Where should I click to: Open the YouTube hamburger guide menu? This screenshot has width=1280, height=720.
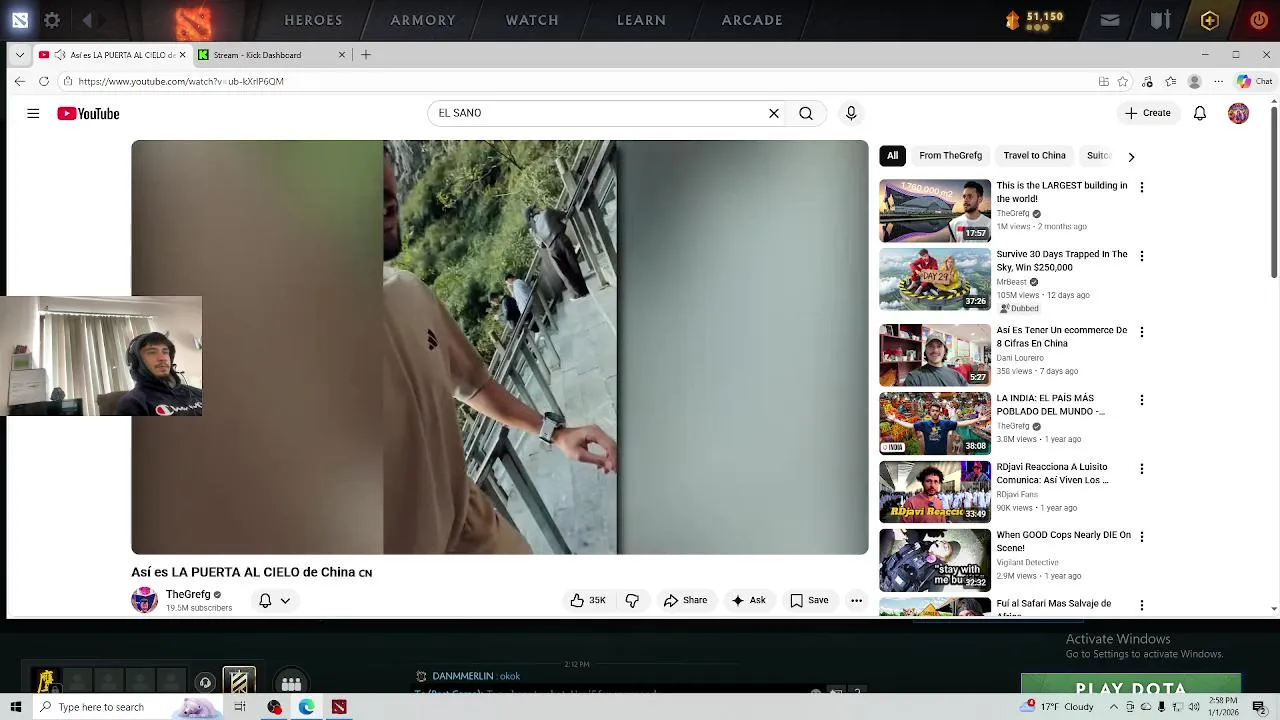(33, 114)
